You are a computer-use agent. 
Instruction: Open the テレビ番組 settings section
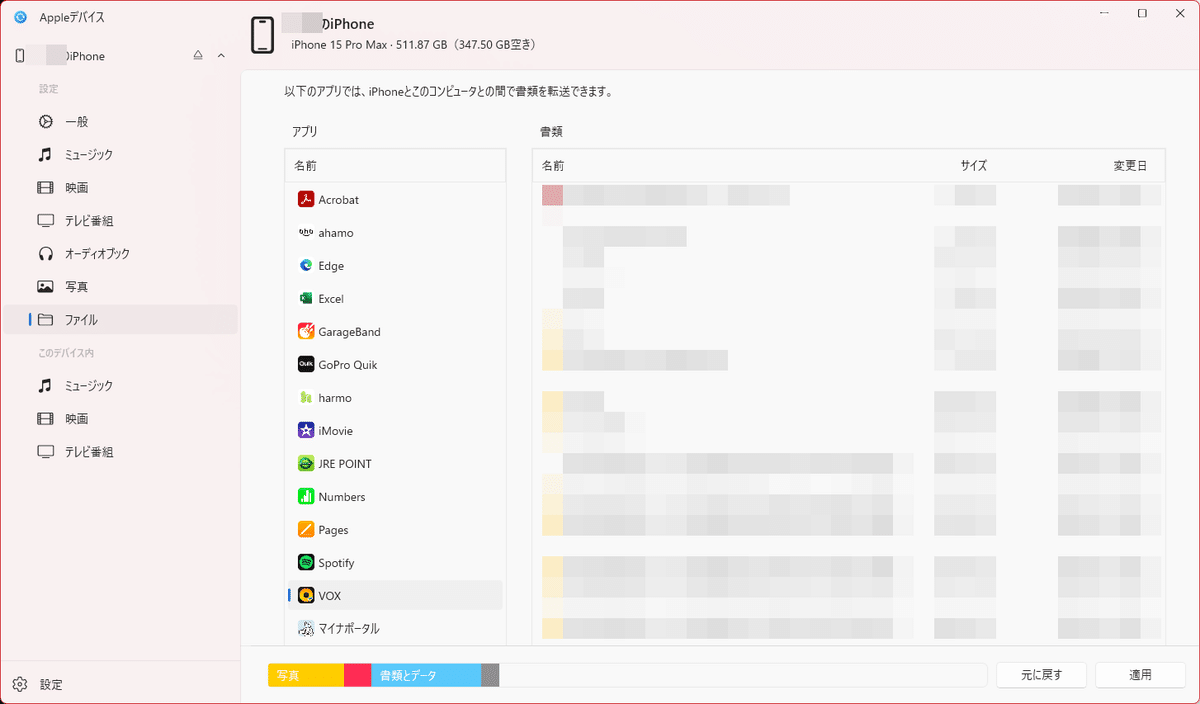pyautogui.click(x=120, y=220)
